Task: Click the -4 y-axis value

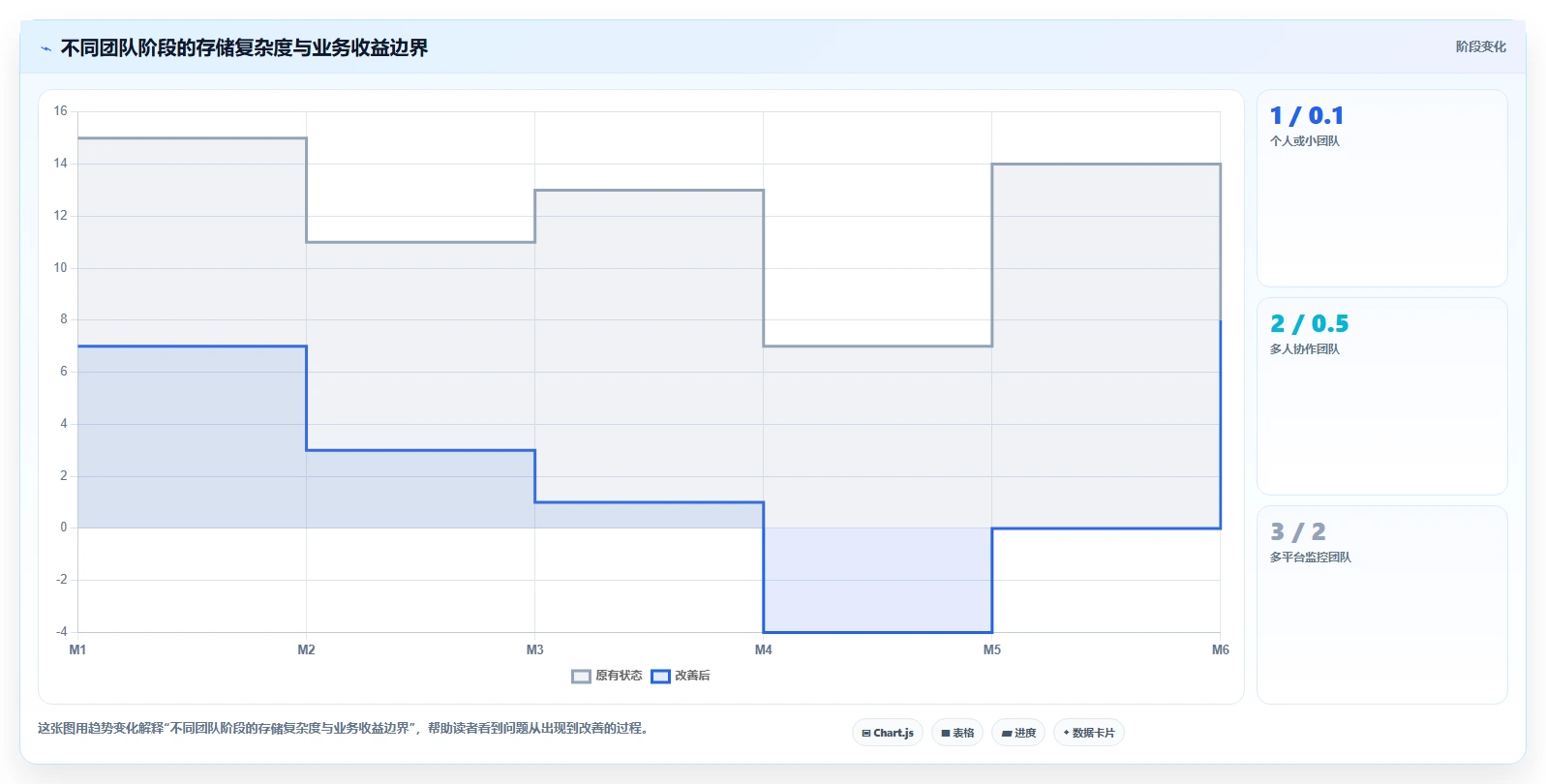Action: coord(61,632)
